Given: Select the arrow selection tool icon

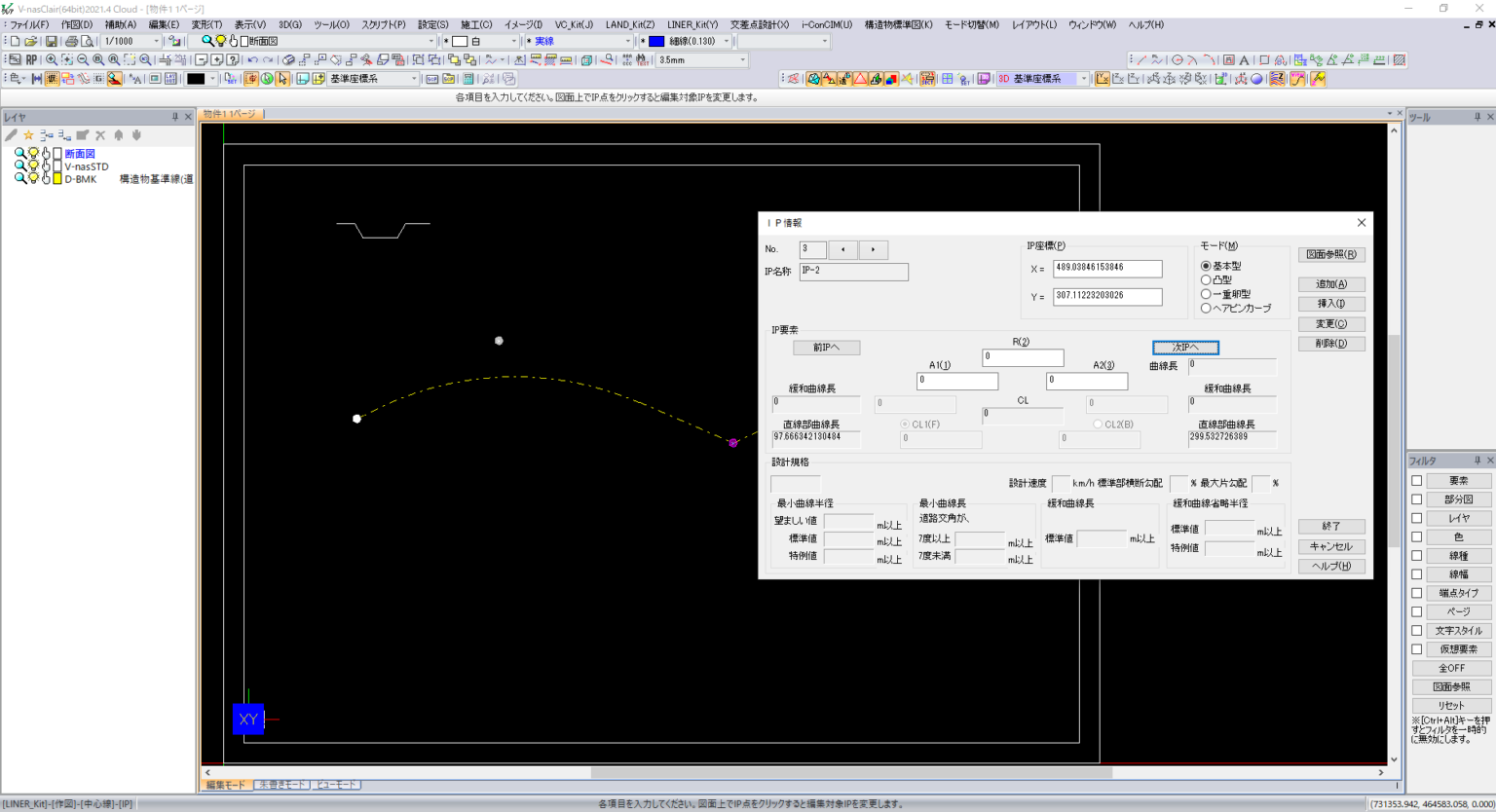Looking at the screenshot, I should coord(283,79).
